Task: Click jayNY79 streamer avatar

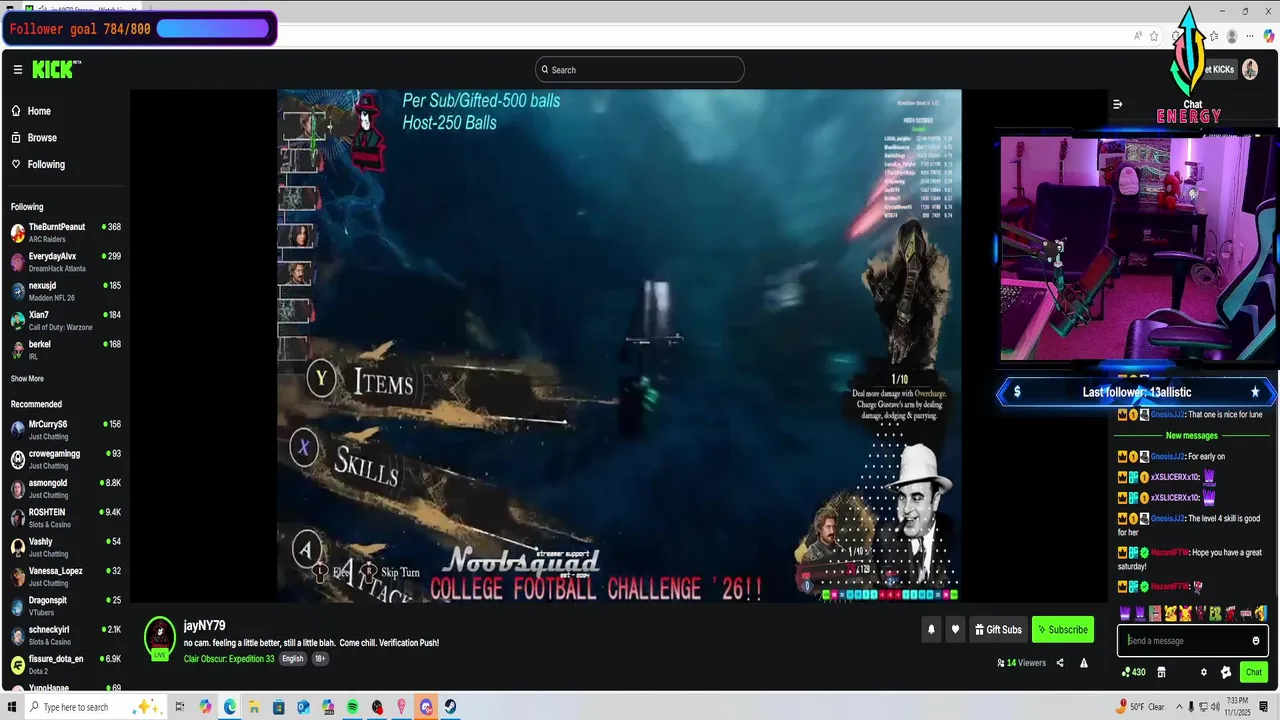Action: point(160,638)
